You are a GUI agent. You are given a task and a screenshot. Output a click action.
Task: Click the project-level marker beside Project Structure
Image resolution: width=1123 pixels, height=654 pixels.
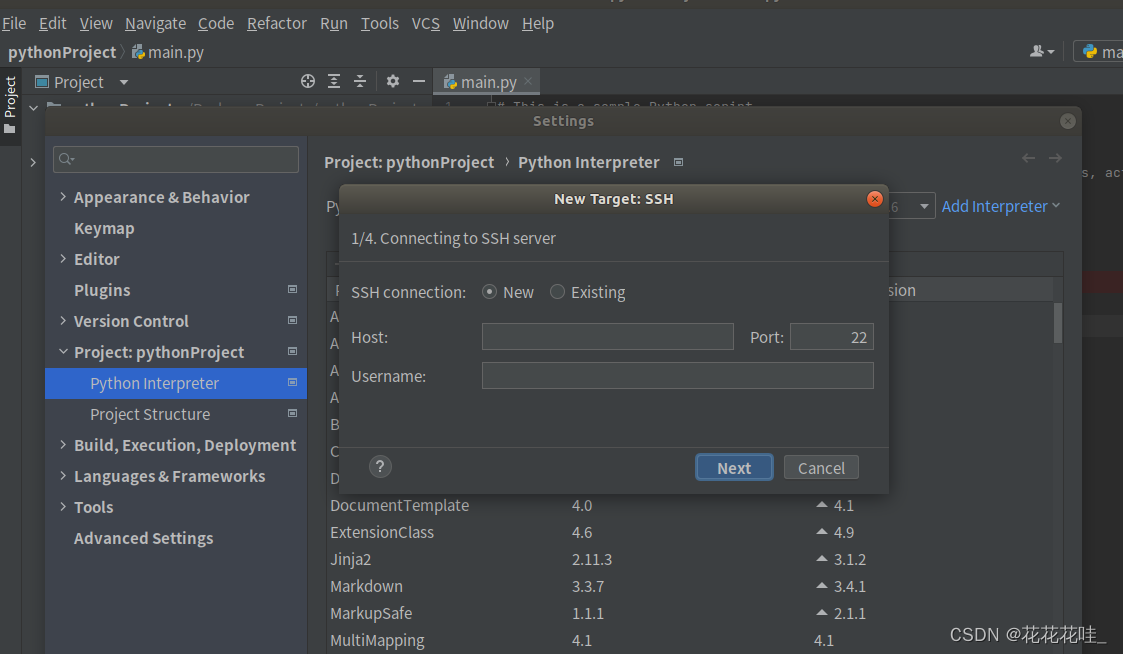coord(292,413)
